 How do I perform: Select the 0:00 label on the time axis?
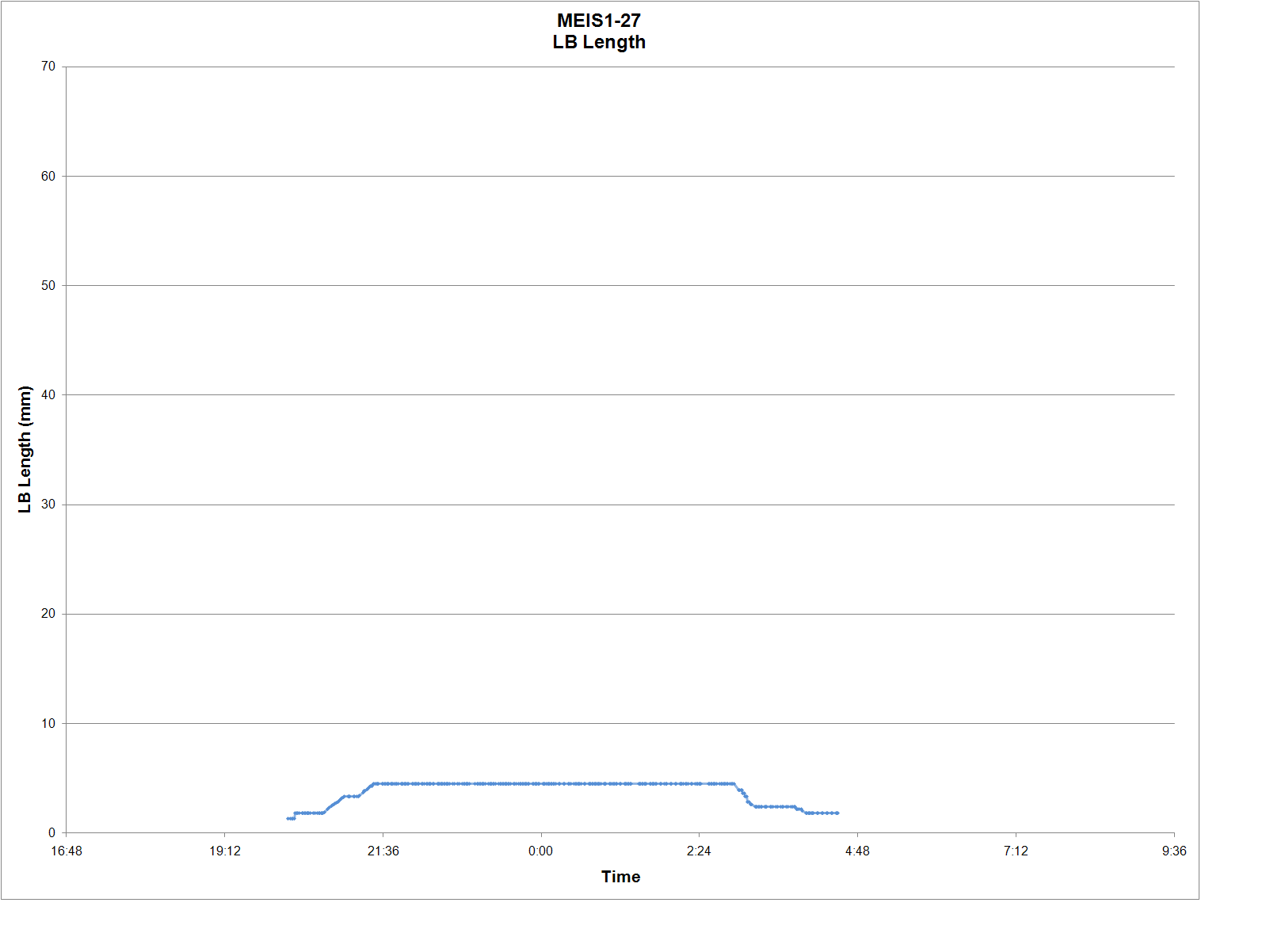click(541, 851)
